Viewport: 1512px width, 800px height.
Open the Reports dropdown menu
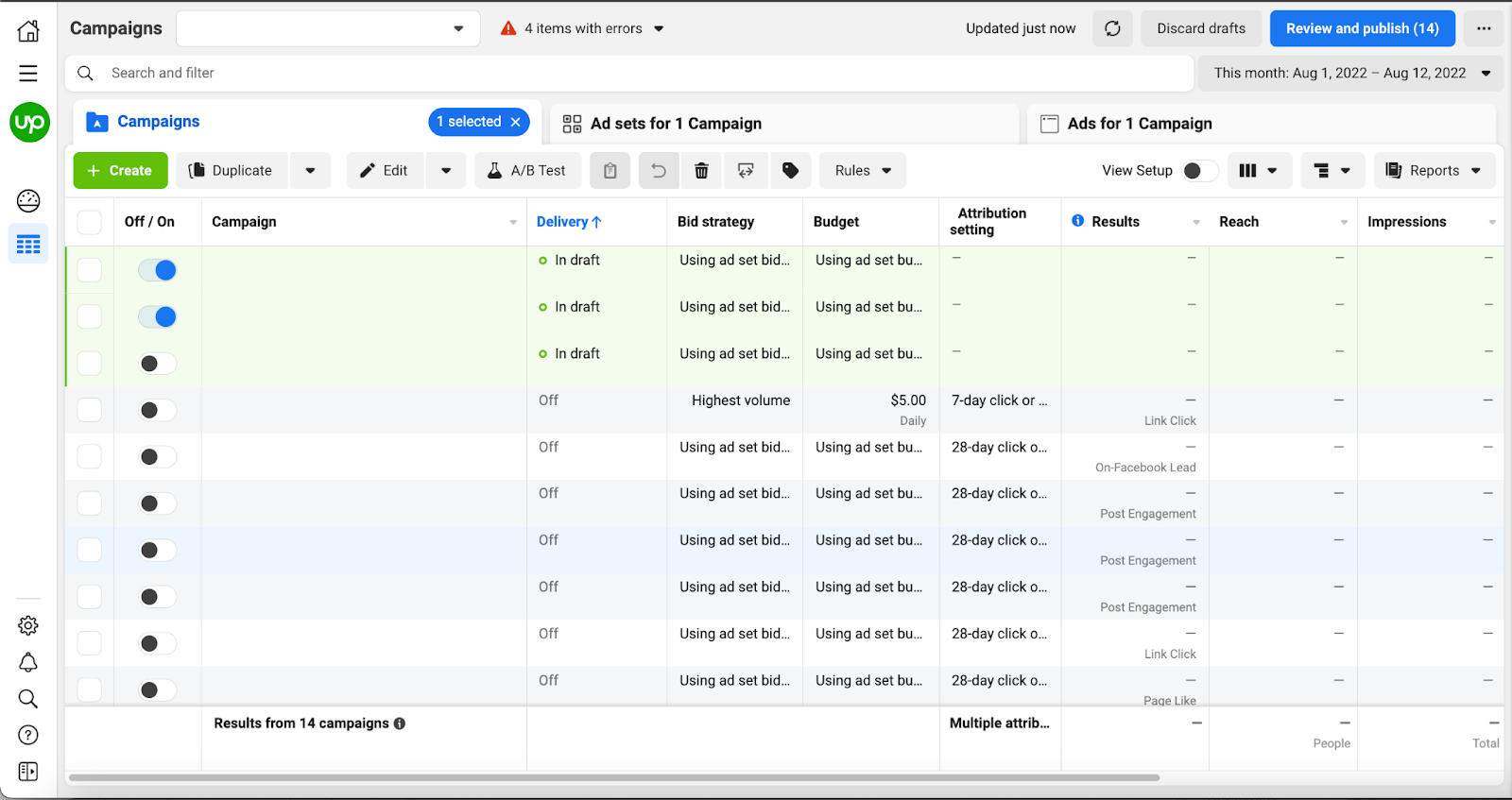point(1434,171)
